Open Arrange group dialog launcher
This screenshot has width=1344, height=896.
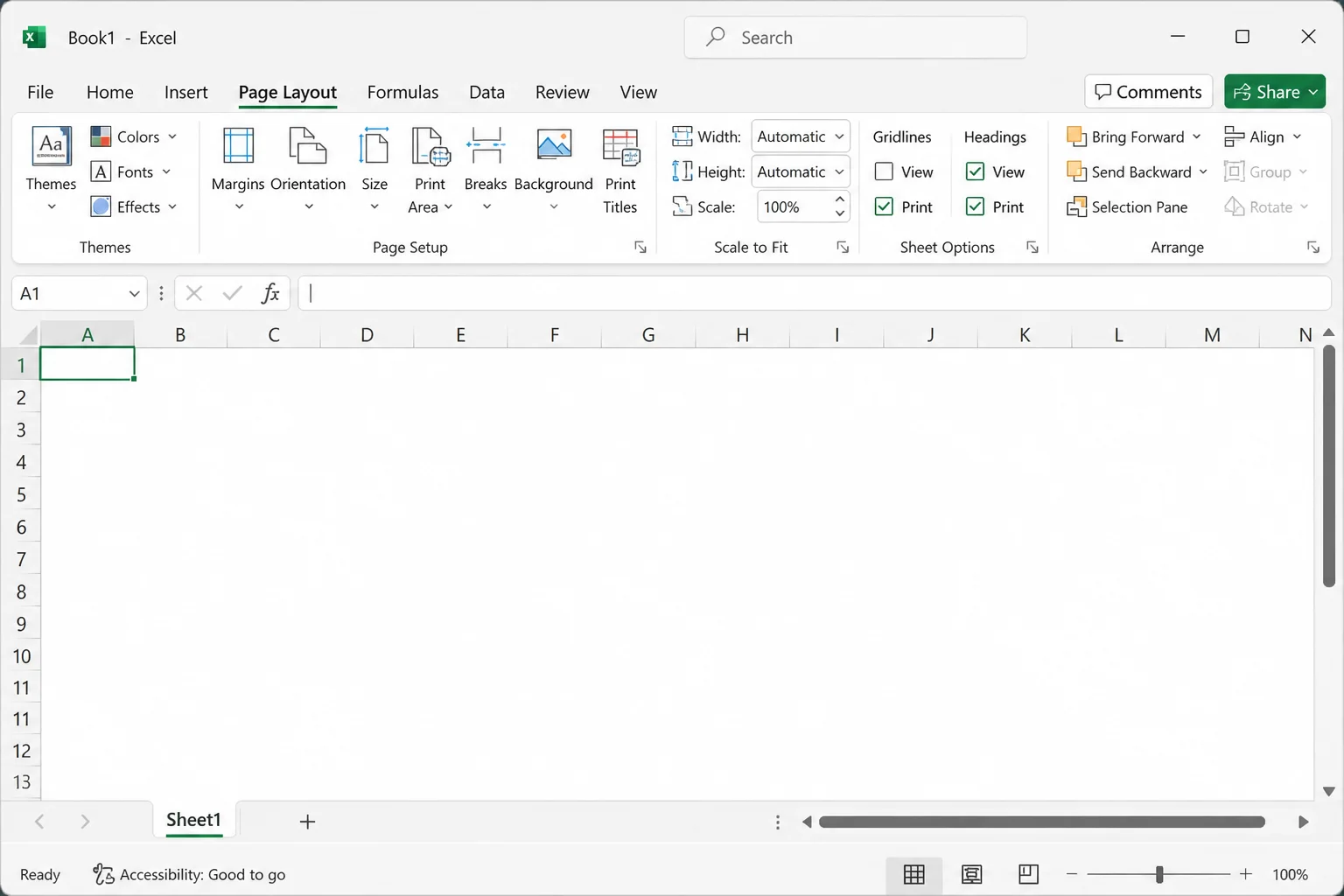coord(1313,248)
